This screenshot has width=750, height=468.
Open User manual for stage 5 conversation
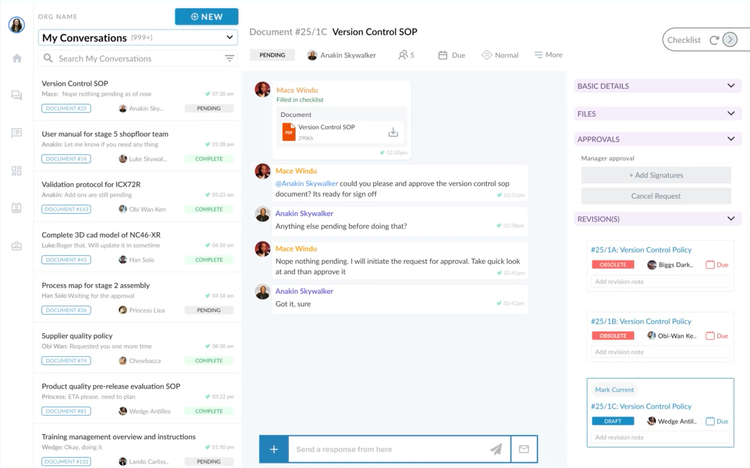[138, 146]
